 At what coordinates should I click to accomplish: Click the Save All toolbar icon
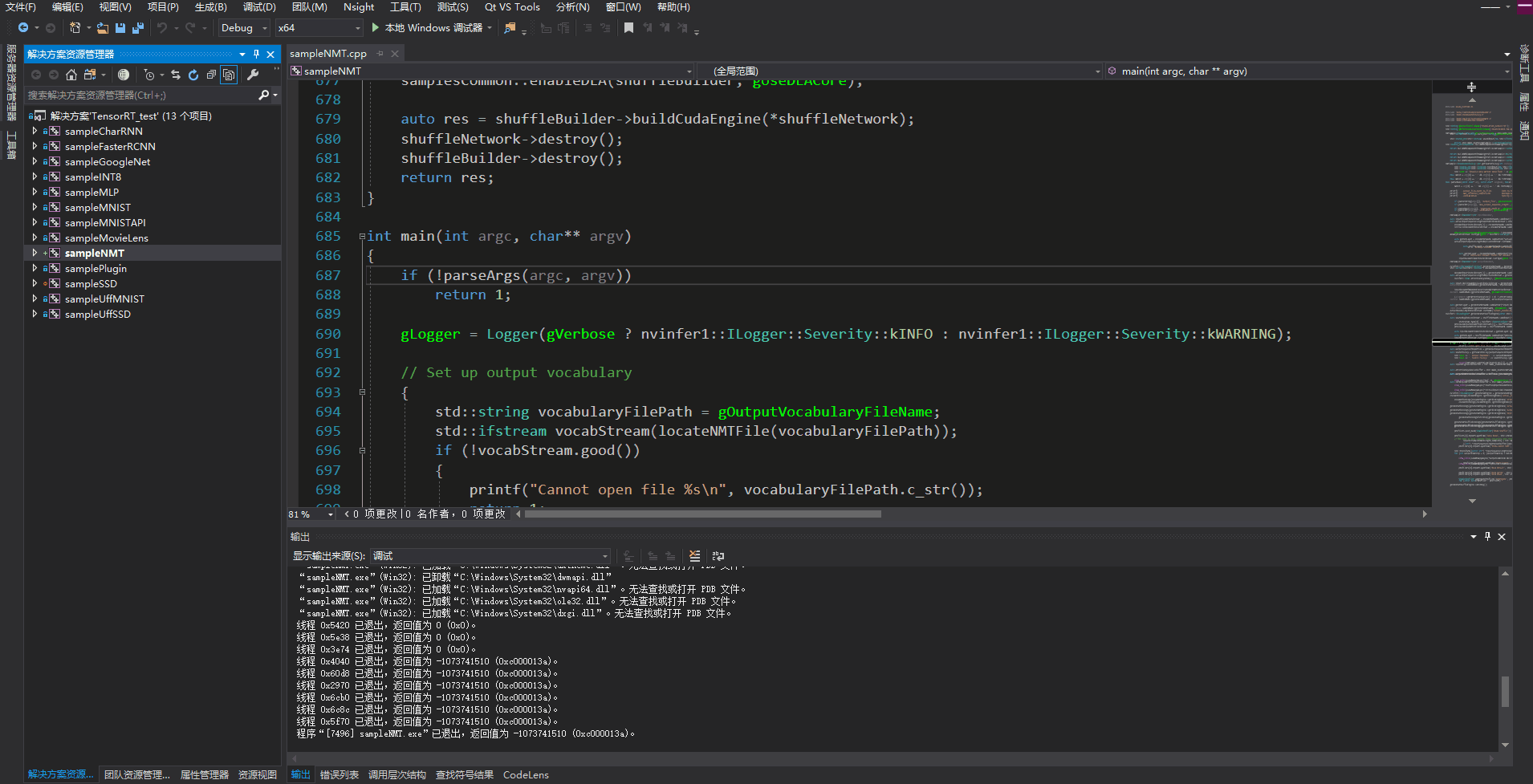(137, 28)
